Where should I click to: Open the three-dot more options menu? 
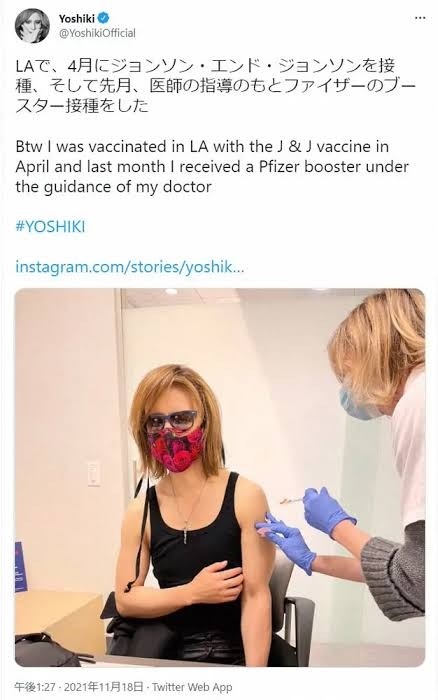point(420,18)
